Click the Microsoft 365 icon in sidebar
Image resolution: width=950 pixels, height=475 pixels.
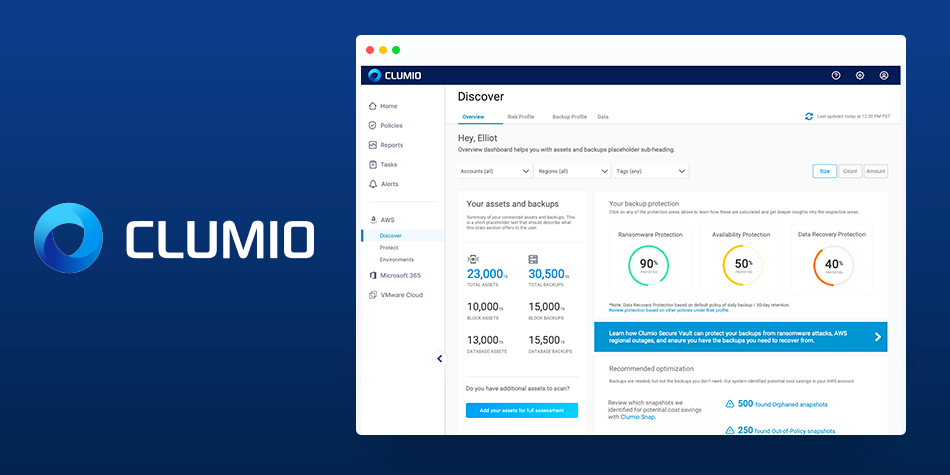click(x=373, y=276)
